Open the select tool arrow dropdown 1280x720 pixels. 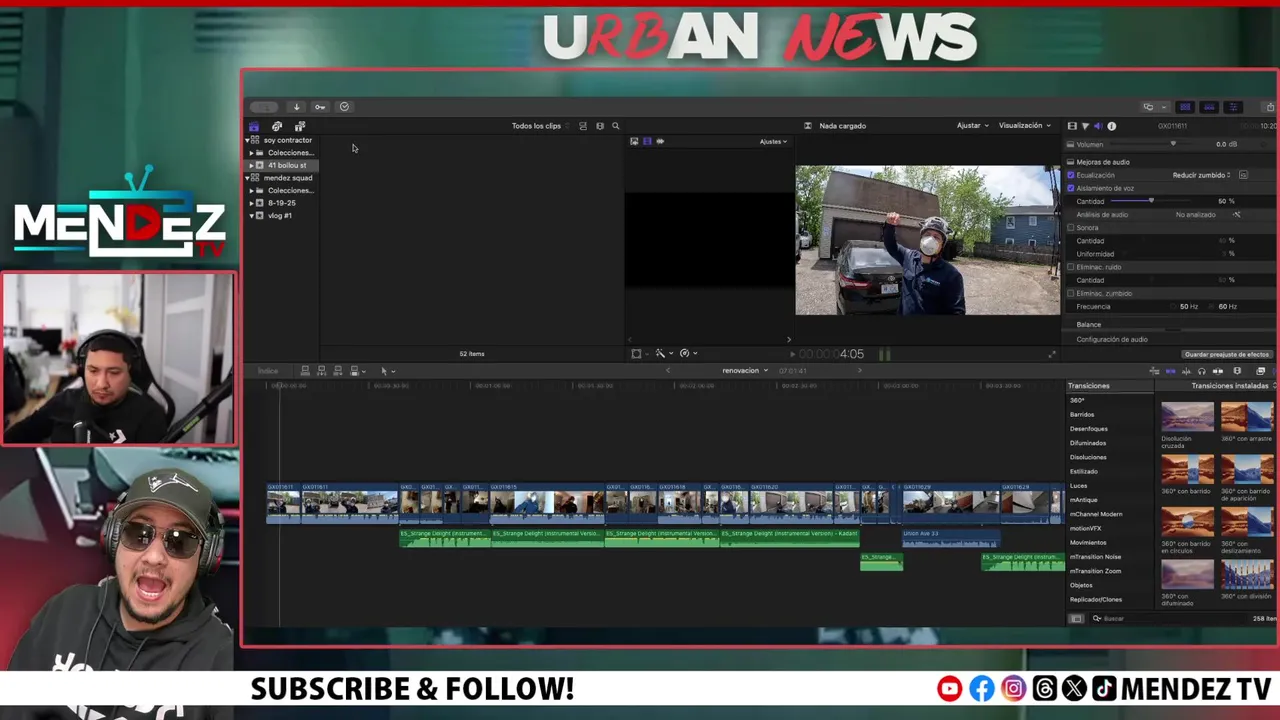pyautogui.click(x=388, y=371)
